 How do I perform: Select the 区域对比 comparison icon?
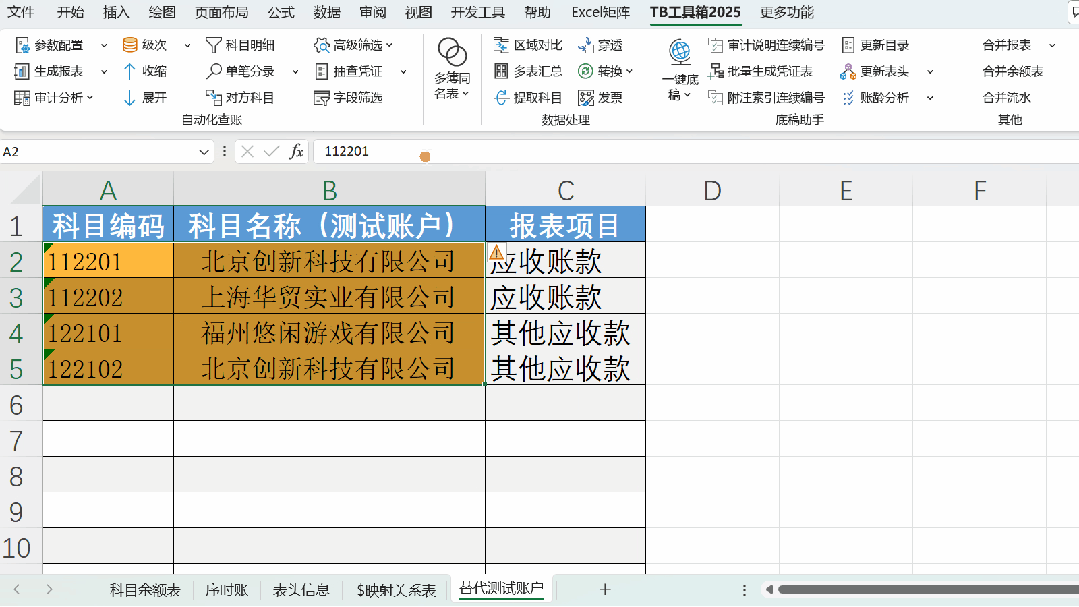[x=501, y=46]
